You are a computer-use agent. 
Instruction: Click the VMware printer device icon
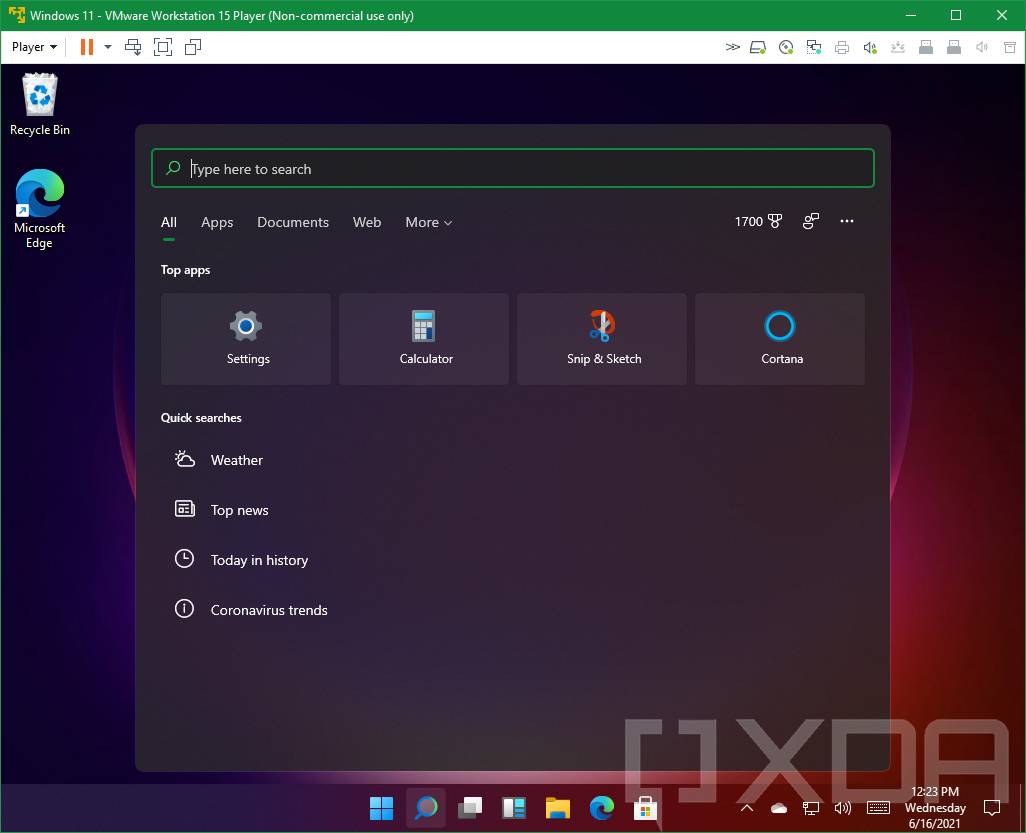(x=842, y=47)
